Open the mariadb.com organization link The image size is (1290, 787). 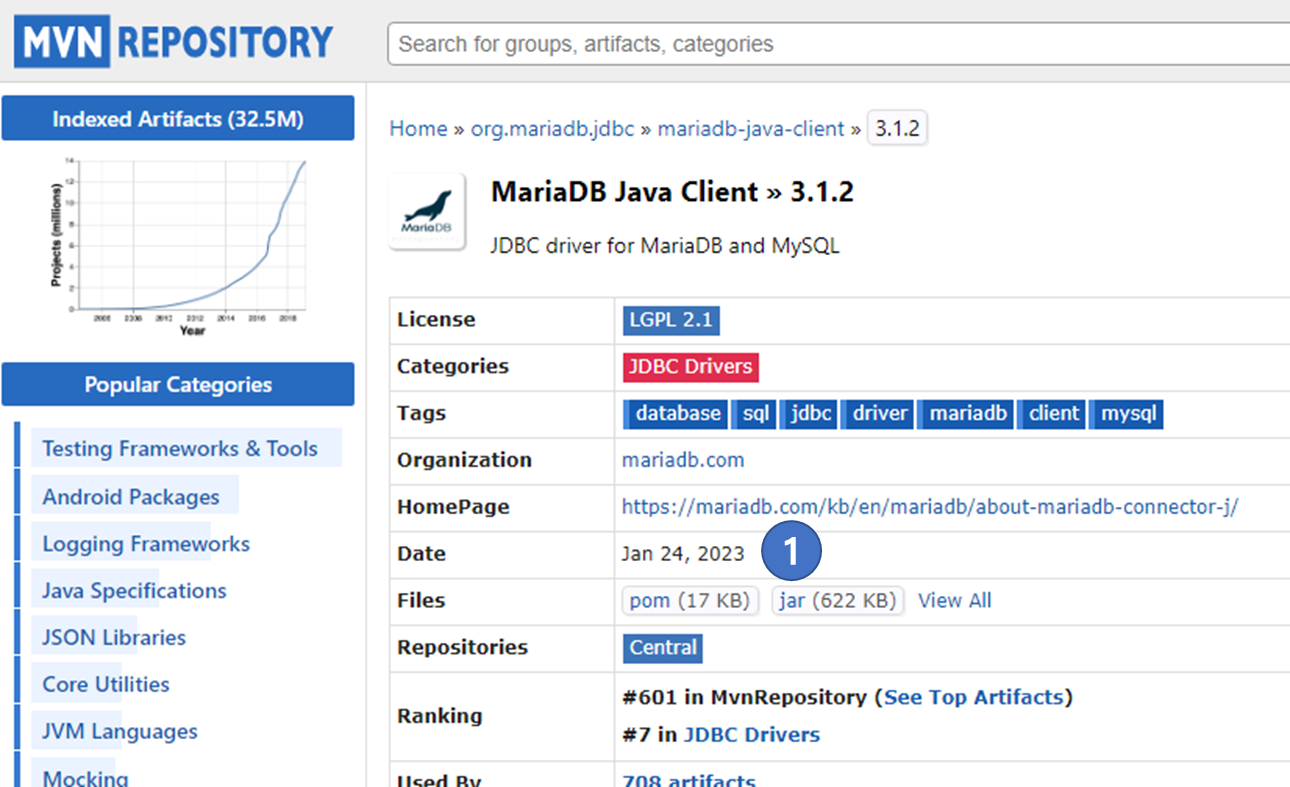(683, 460)
